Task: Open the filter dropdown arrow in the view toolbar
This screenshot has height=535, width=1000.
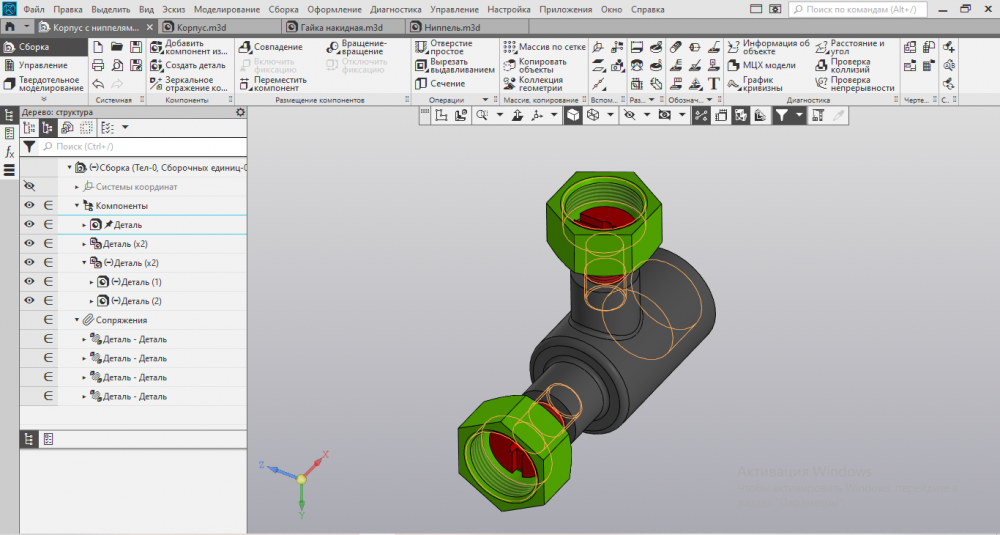Action: [799, 116]
